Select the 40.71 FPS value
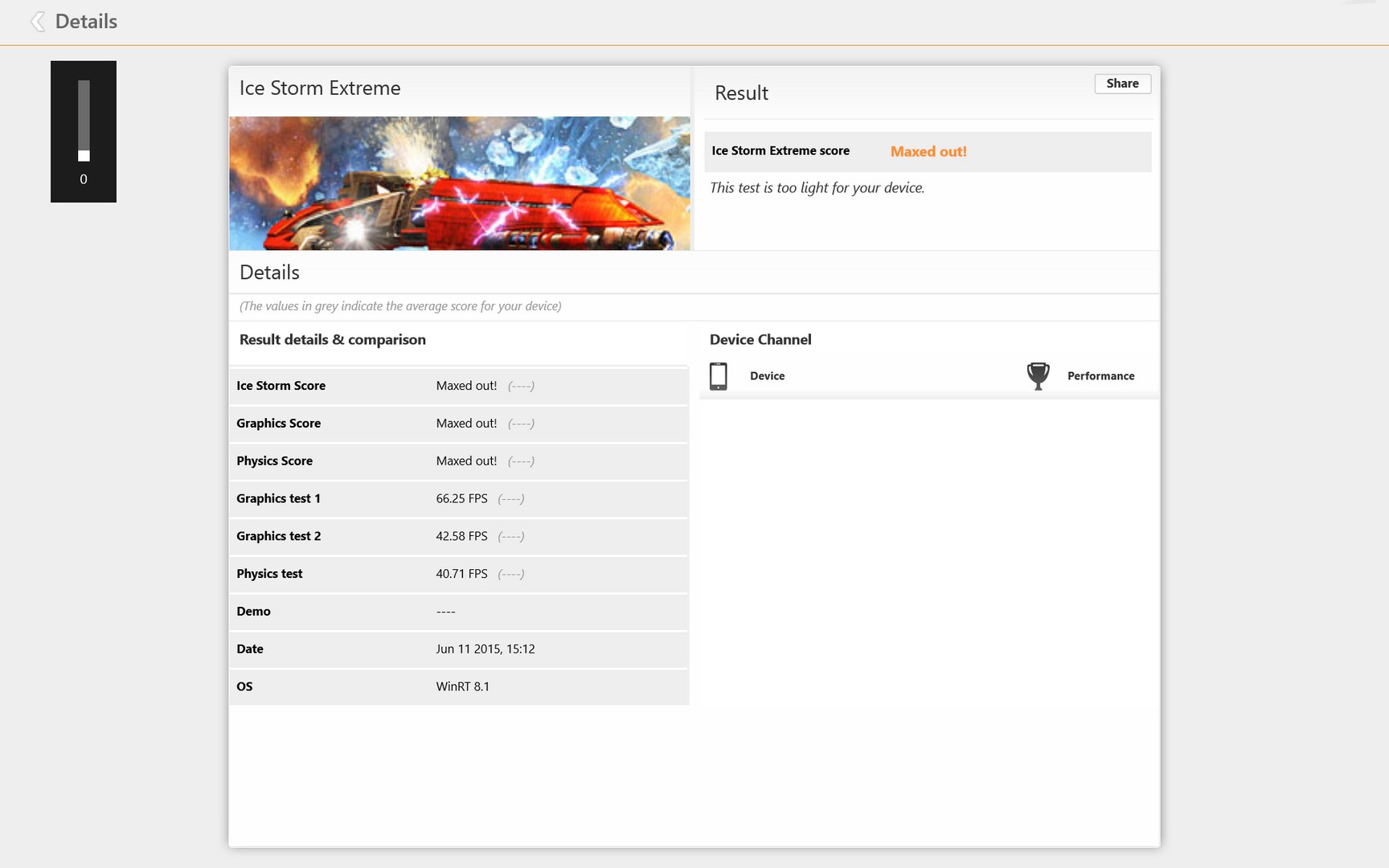Image resolution: width=1389 pixels, height=868 pixels. tap(461, 574)
